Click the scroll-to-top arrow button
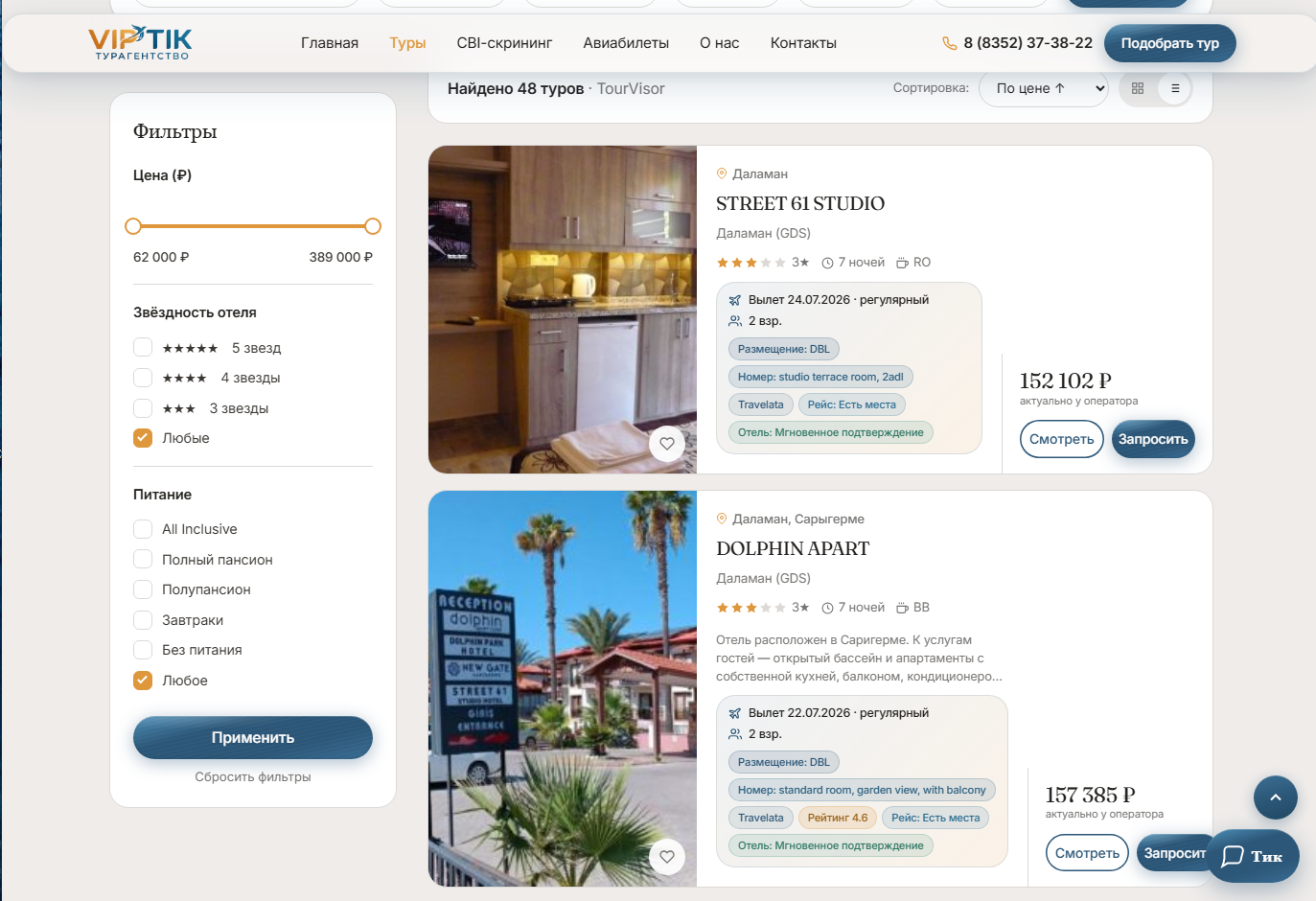This screenshot has height=901, width=1316. pos(1276,797)
